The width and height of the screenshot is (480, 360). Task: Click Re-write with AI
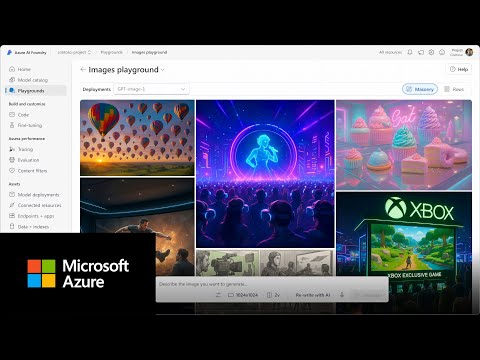[313, 295]
